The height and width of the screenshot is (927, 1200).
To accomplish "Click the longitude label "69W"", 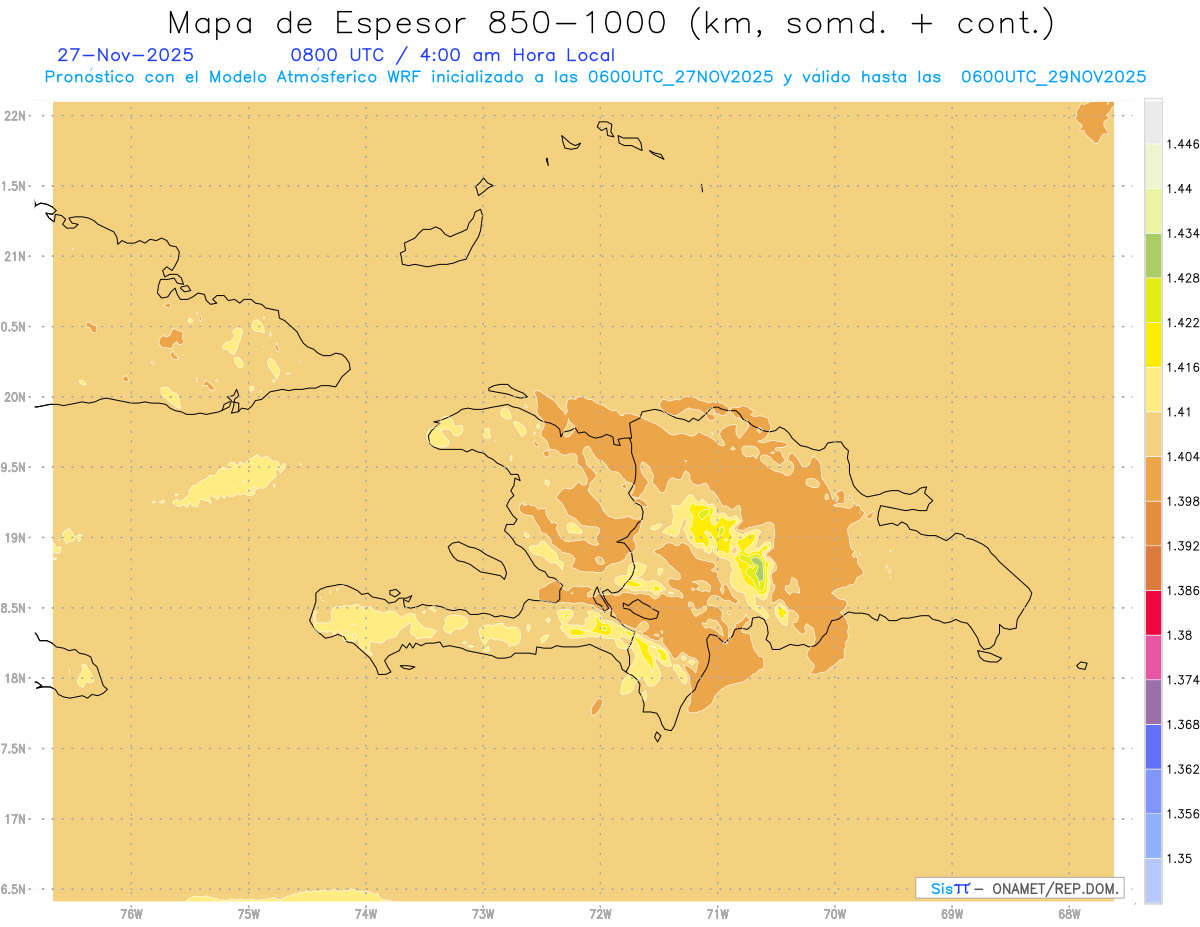I will [x=952, y=913].
